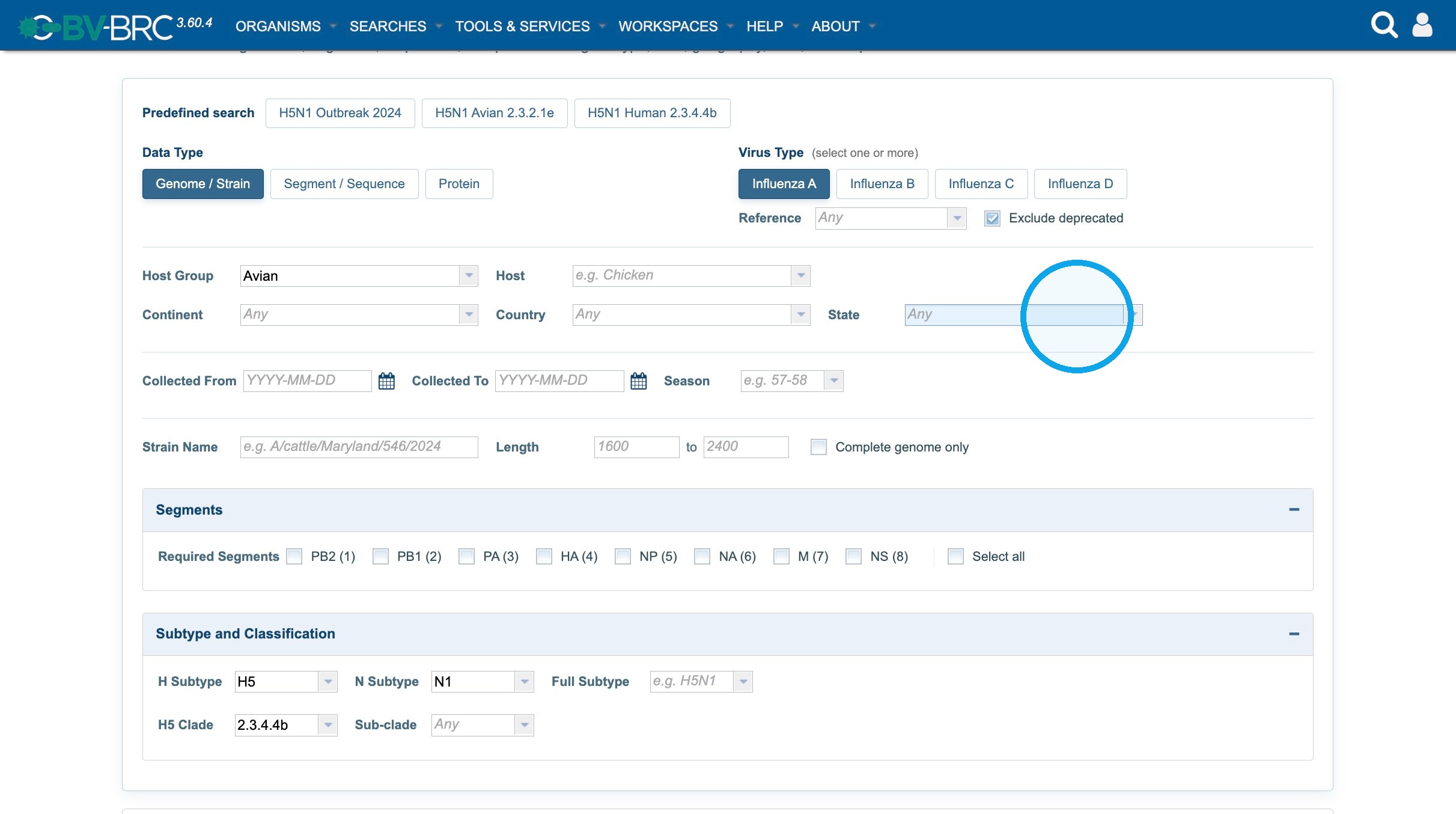Open the H Subtype dropdown

327,682
